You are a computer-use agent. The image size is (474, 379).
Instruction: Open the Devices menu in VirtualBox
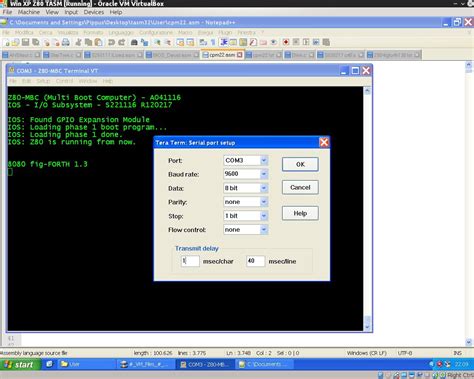coord(93,12)
